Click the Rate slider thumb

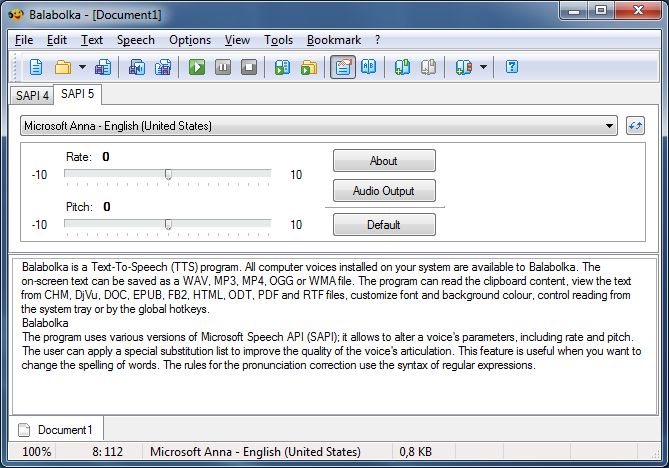[x=169, y=174]
